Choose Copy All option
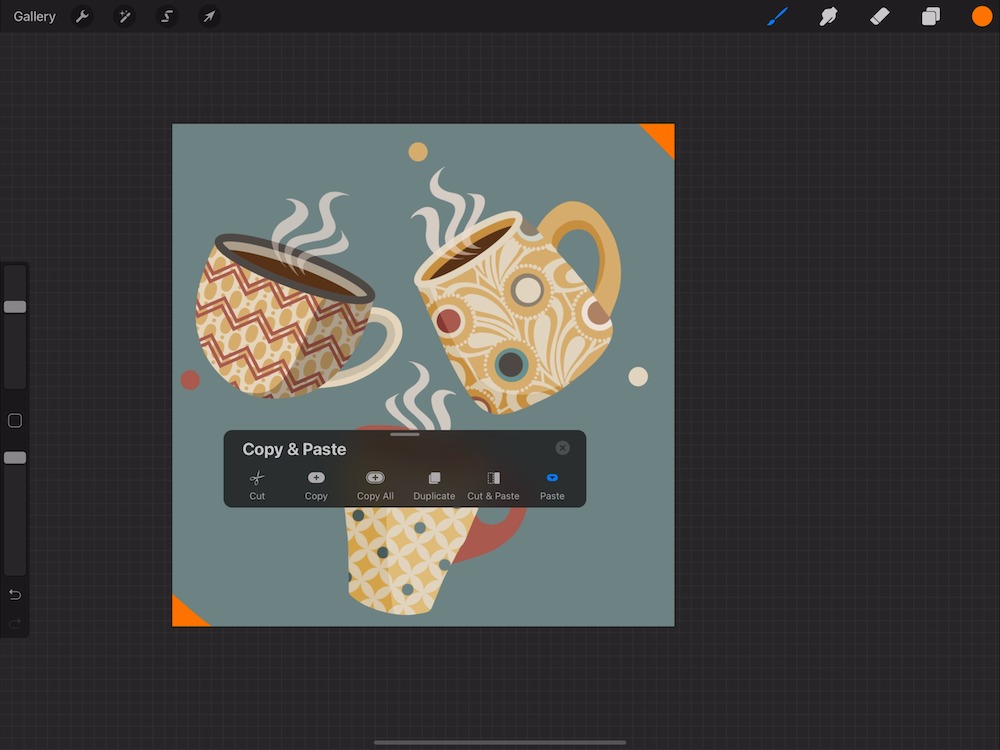The width and height of the screenshot is (1000, 750). tap(375, 485)
